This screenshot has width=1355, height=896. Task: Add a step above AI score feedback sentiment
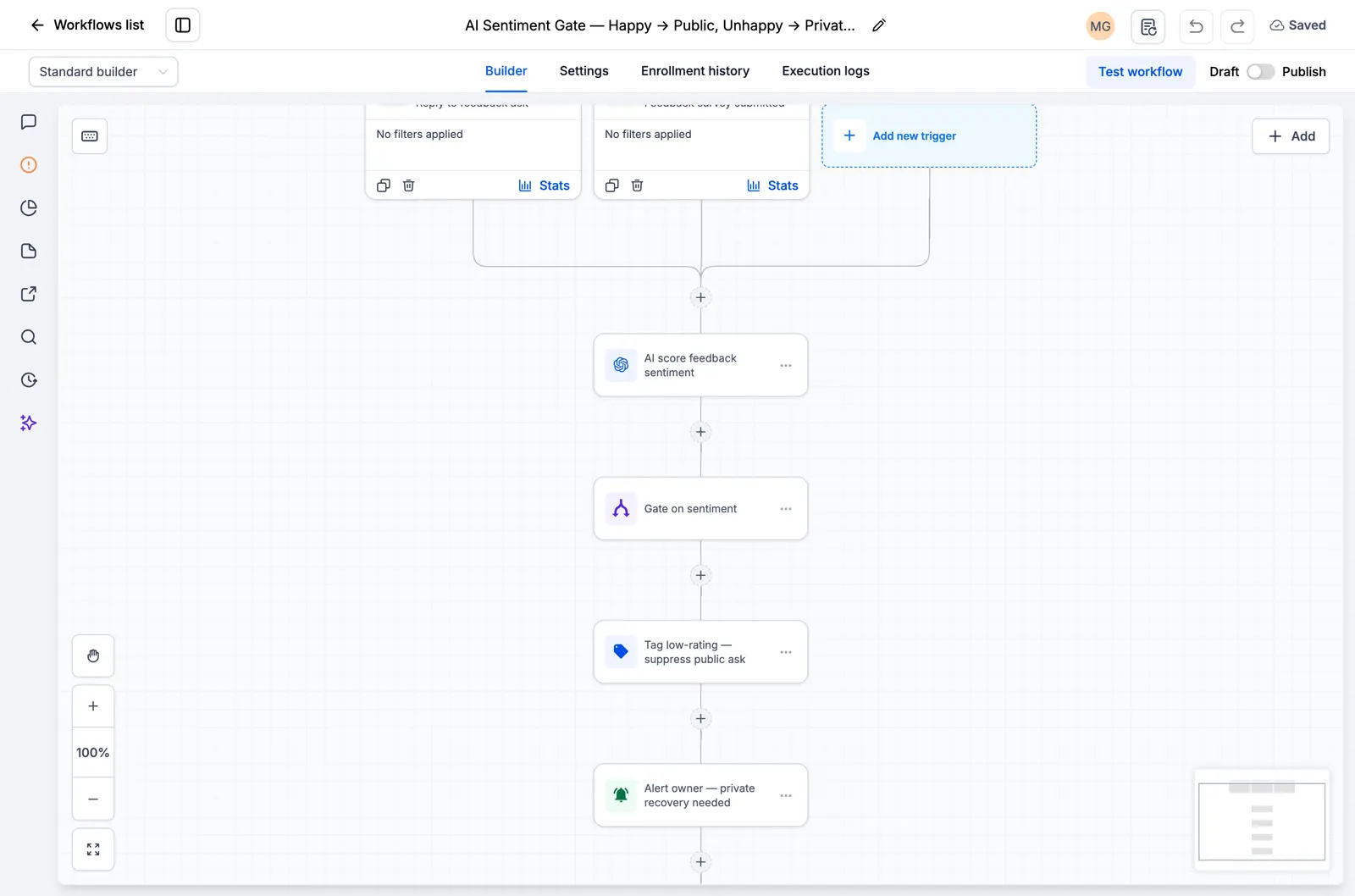tap(700, 297)
